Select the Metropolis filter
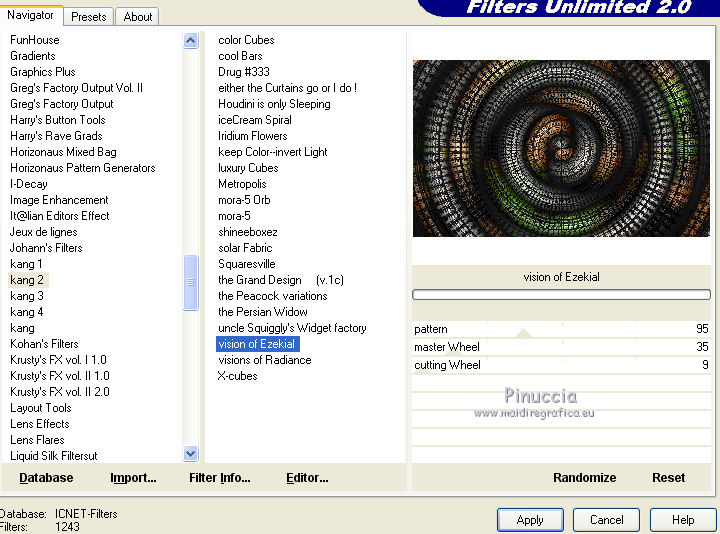The height and width of the screenshot is (534, 720). [242, 184]
